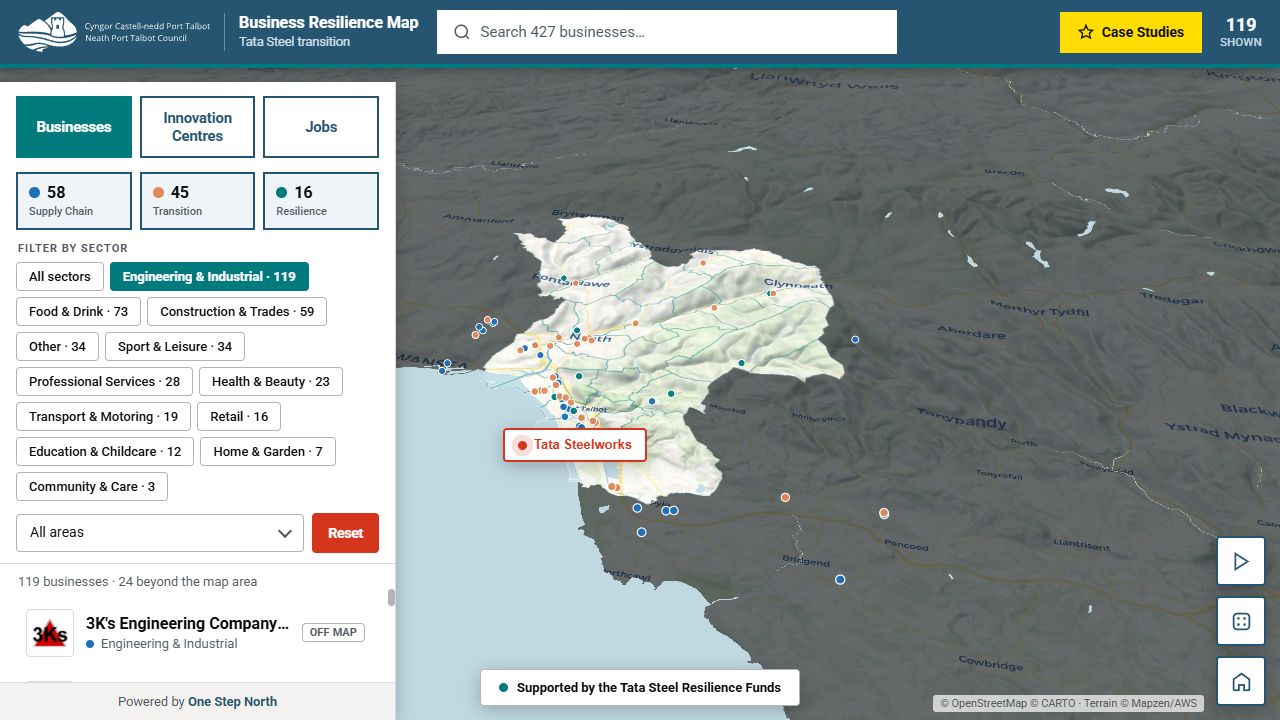Filter by Professional Services sector
Viewport: 1280px width, 720px height.
pos(105,382)
